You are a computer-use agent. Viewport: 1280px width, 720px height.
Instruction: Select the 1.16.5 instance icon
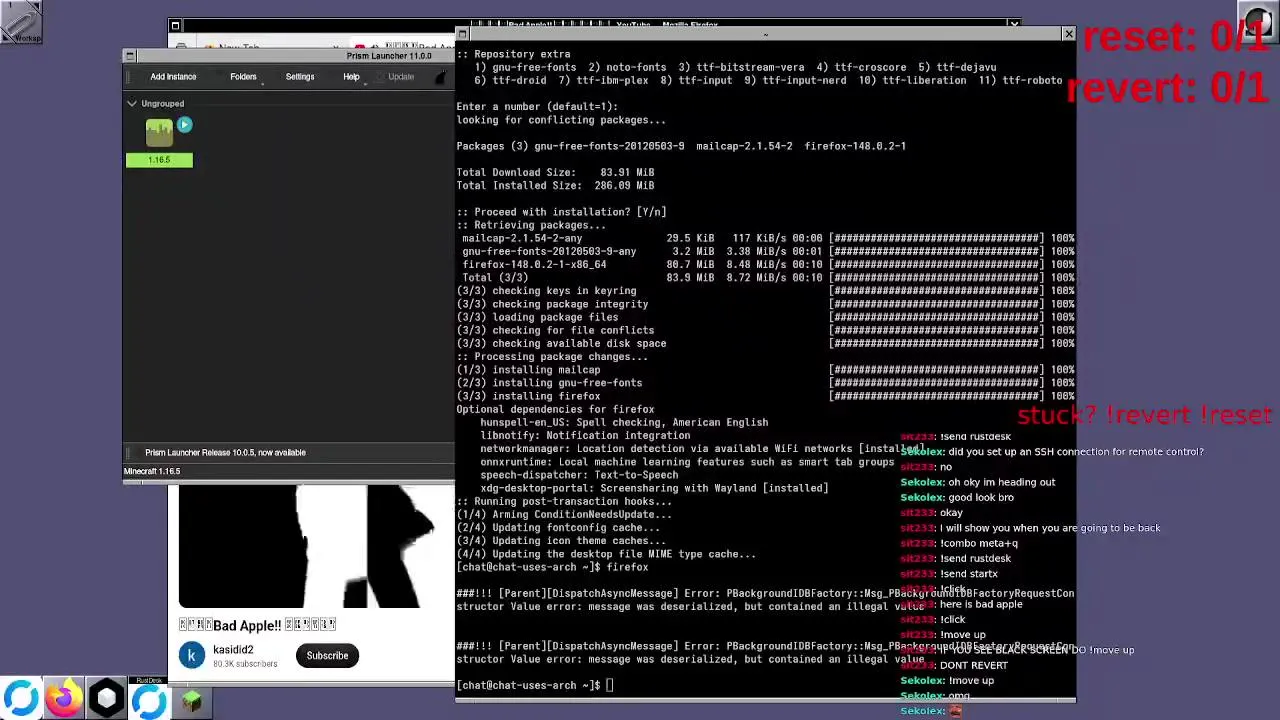coord(159,132)
